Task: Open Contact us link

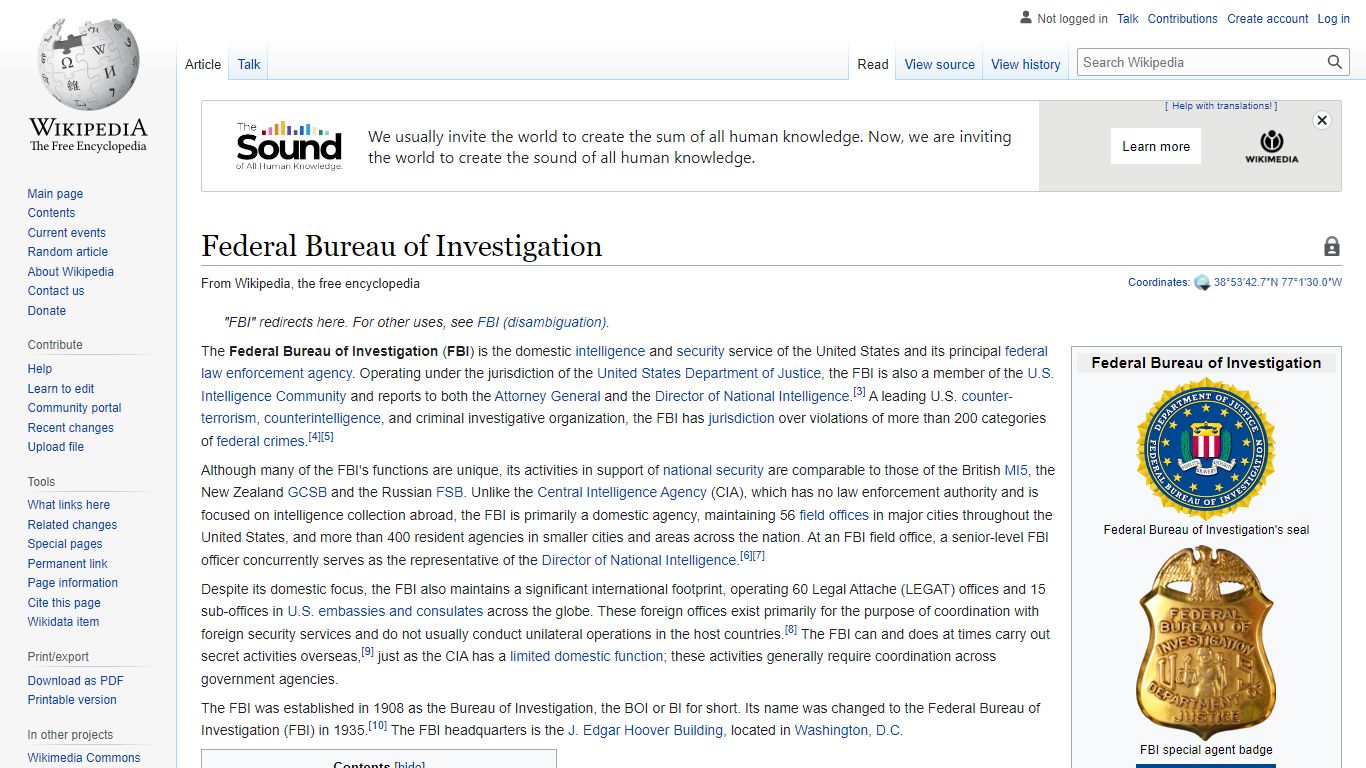Action: coord(56,291)
